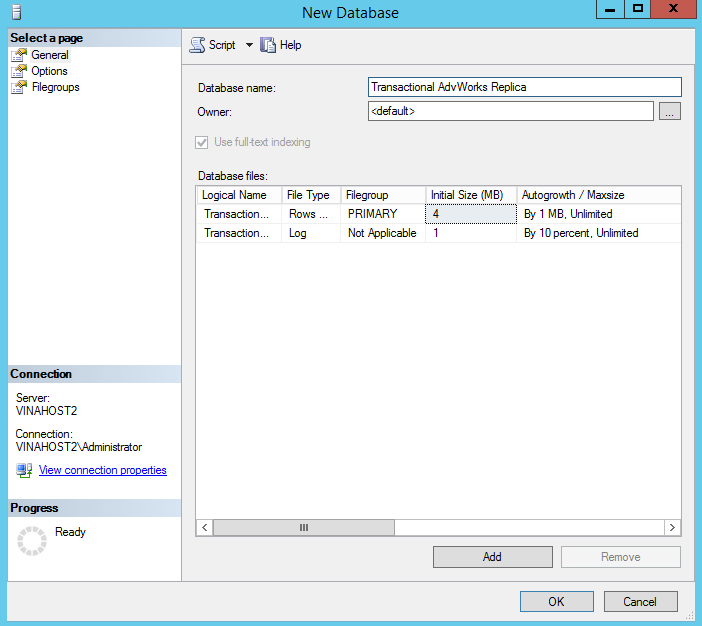This screenshot has height=626, width=702.
Task: Click the Script toolbar icon
Action: coord(197,45)
